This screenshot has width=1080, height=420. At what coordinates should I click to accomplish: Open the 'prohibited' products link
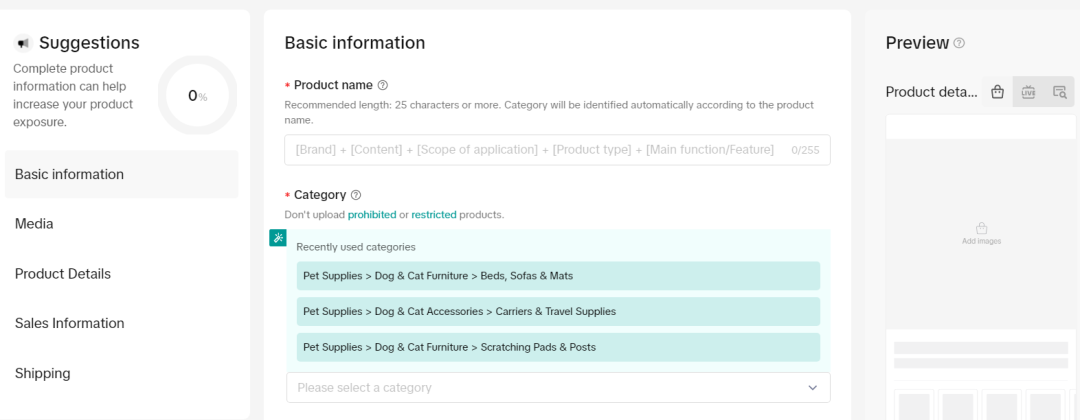coord(371,215)
